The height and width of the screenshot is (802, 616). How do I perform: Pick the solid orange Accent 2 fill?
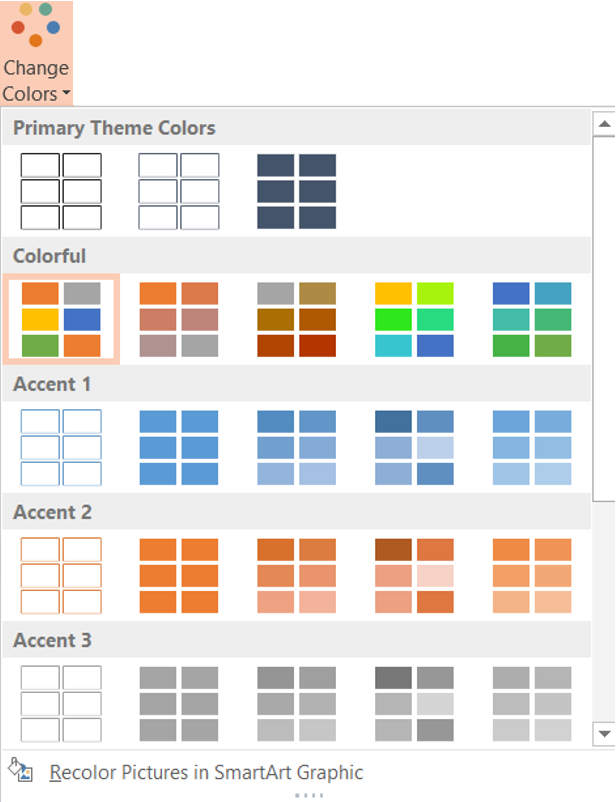click(x=179, y=575)
